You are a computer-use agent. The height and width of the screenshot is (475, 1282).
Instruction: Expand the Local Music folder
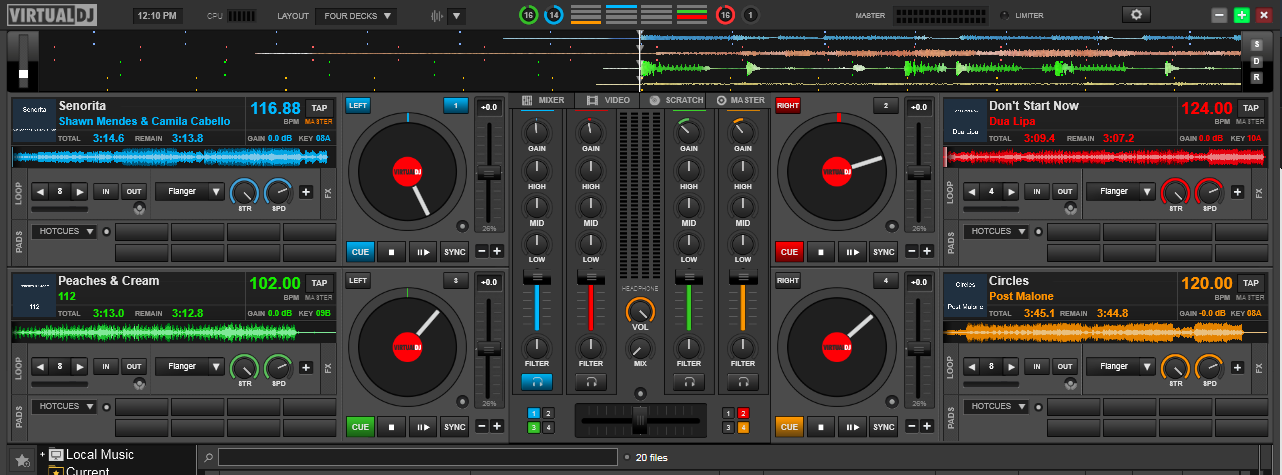click(43, 454)
